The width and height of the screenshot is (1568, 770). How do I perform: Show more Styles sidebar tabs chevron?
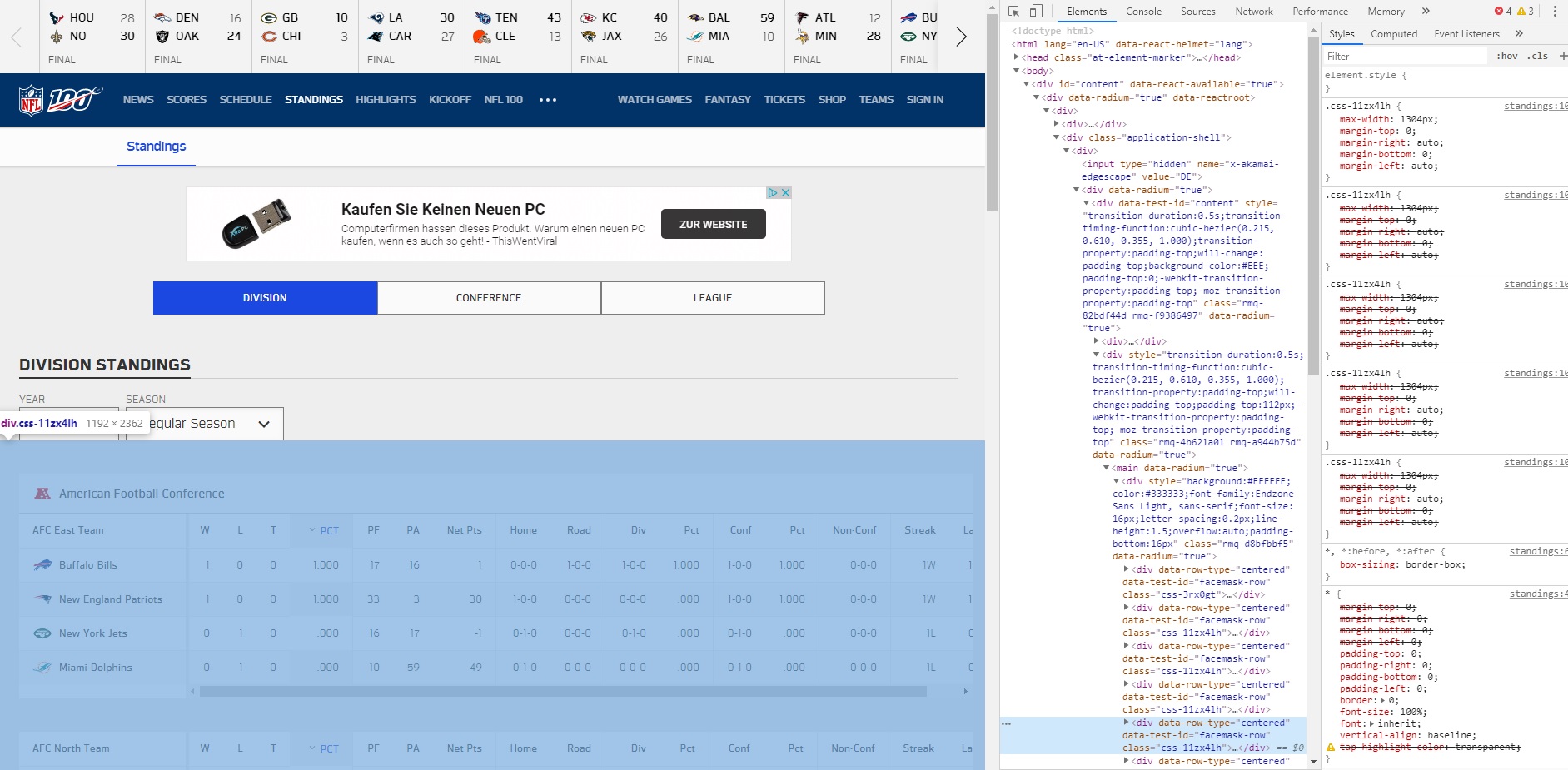(x=1519, y=34)
